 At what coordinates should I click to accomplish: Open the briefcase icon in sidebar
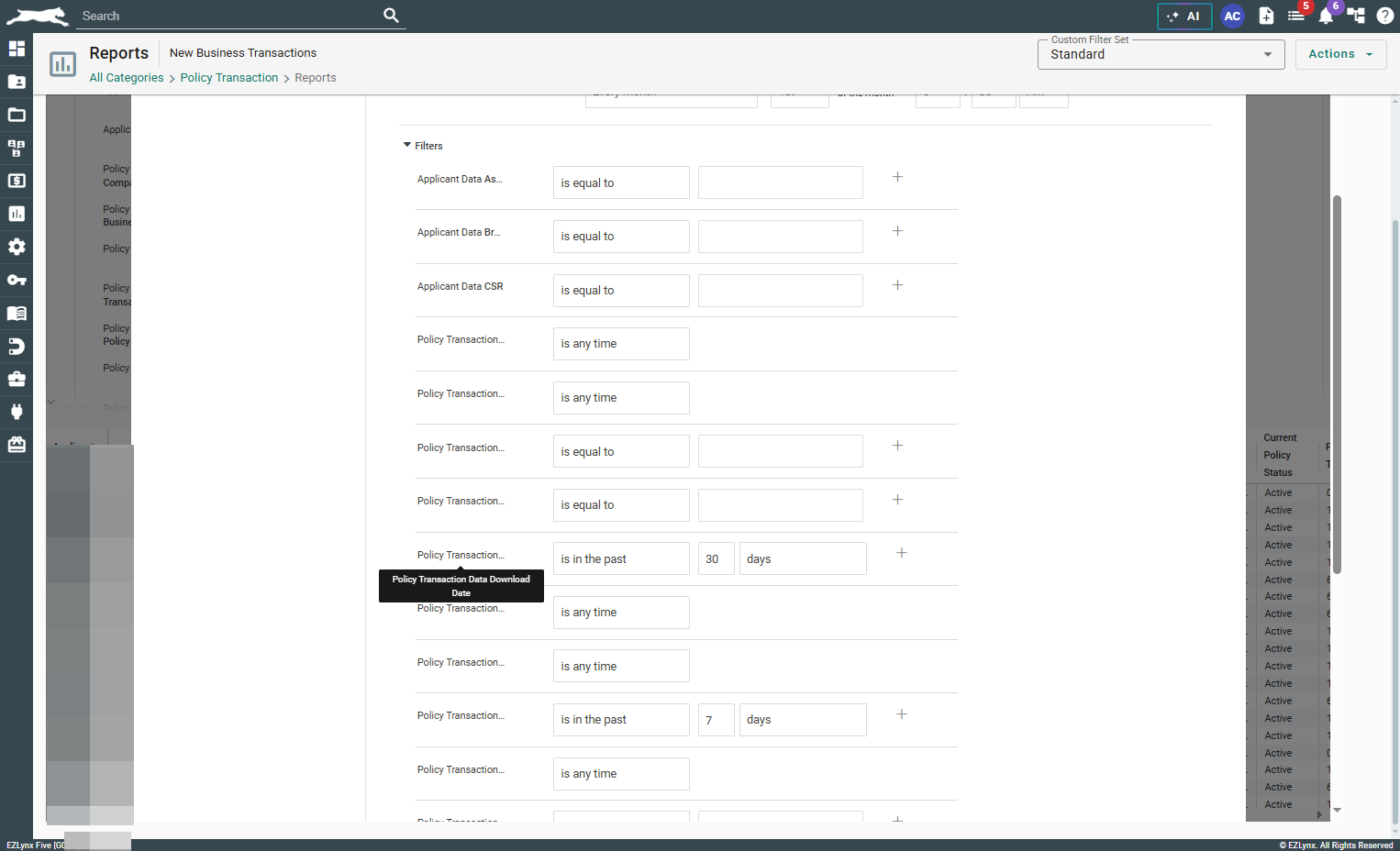click(x=17, y=379)
